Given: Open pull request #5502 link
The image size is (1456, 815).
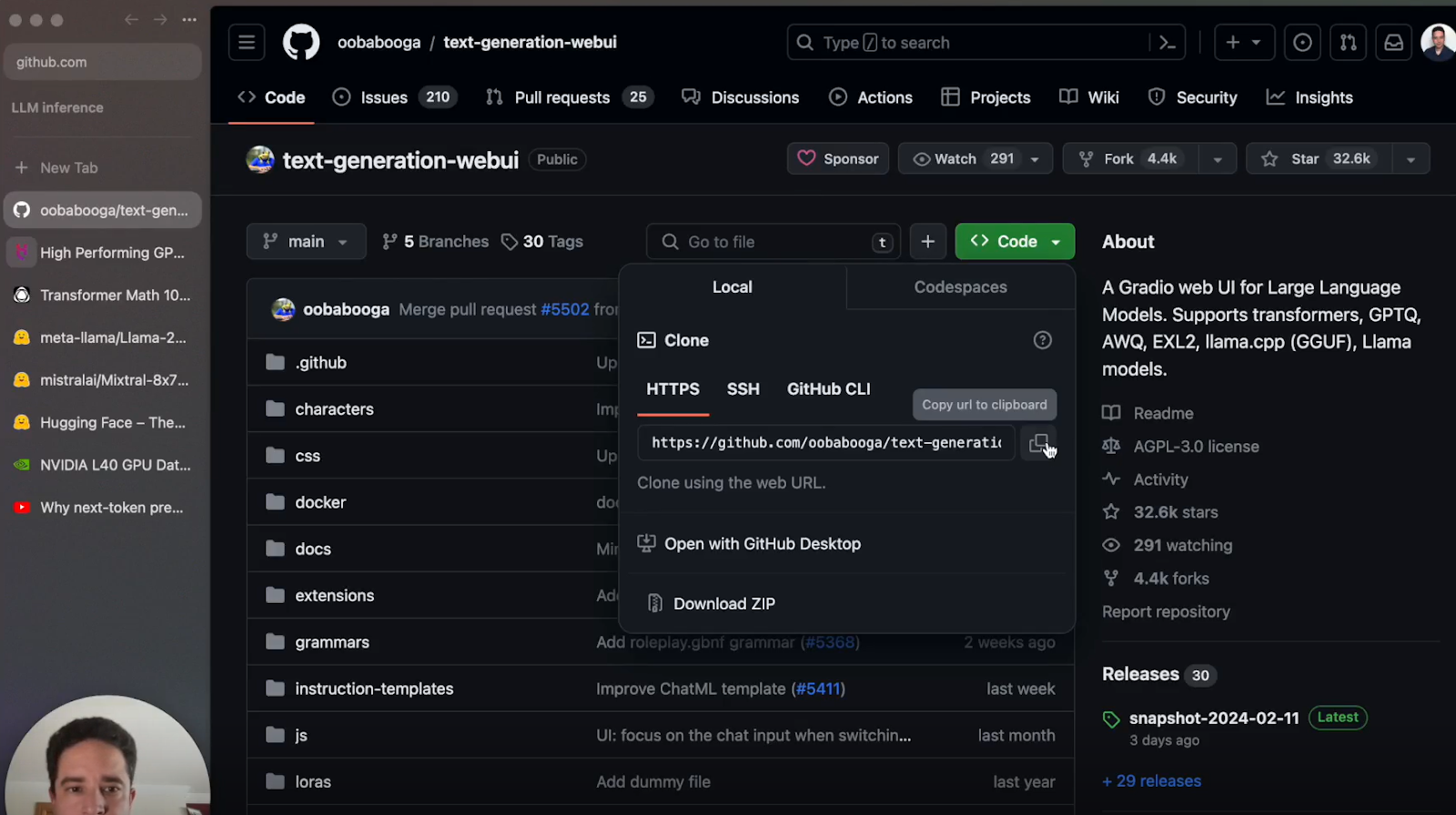Looking at the screenshot, I should pyautogui.click(x=564, y=309).
